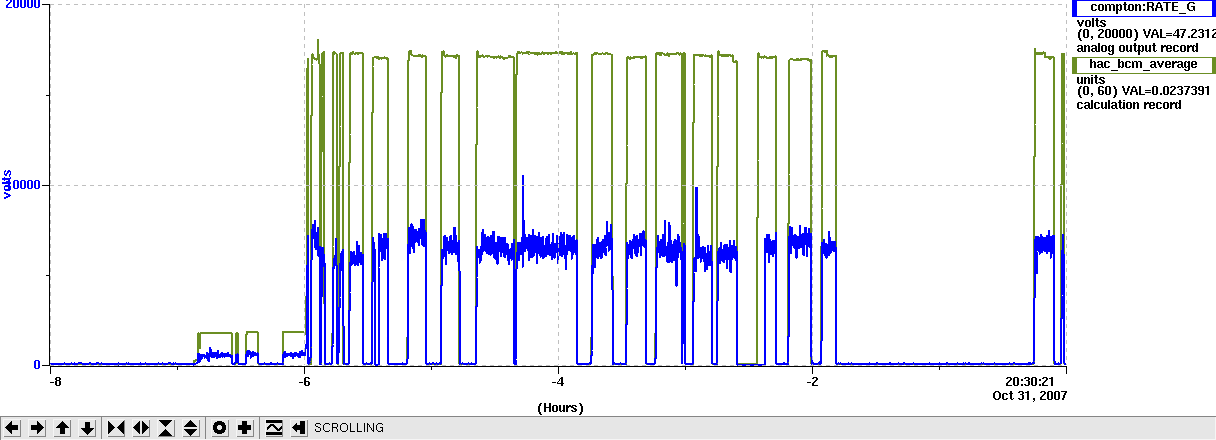Click the -4 time axis label

point(558,381)
